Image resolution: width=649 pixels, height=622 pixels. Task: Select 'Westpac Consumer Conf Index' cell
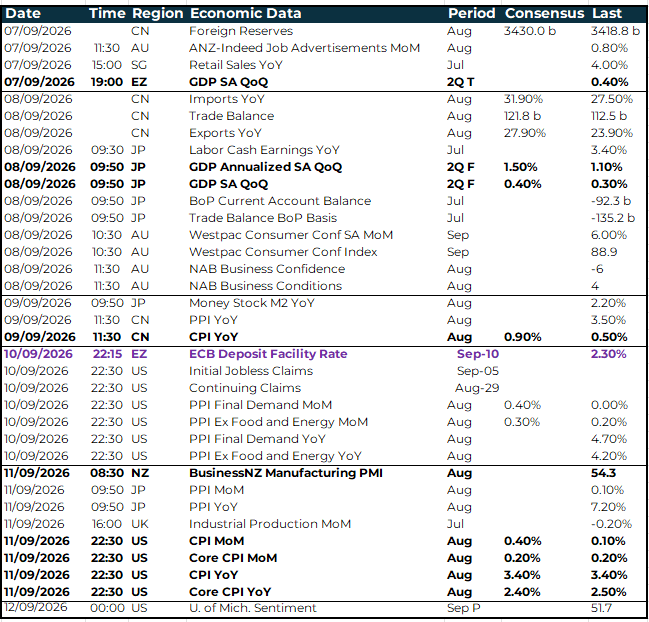(283, 252)
